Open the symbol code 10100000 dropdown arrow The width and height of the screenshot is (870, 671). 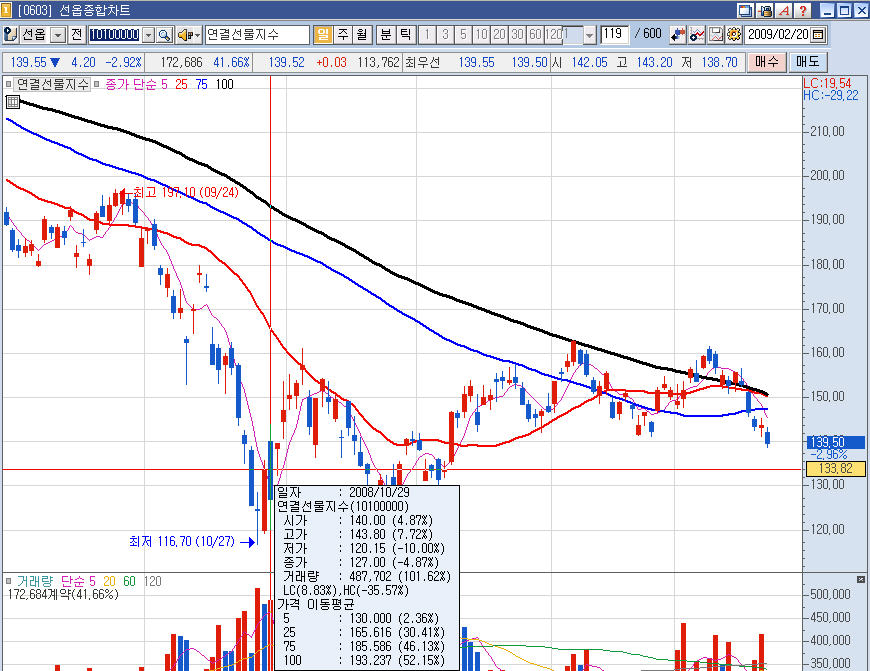tap(149, 35)
